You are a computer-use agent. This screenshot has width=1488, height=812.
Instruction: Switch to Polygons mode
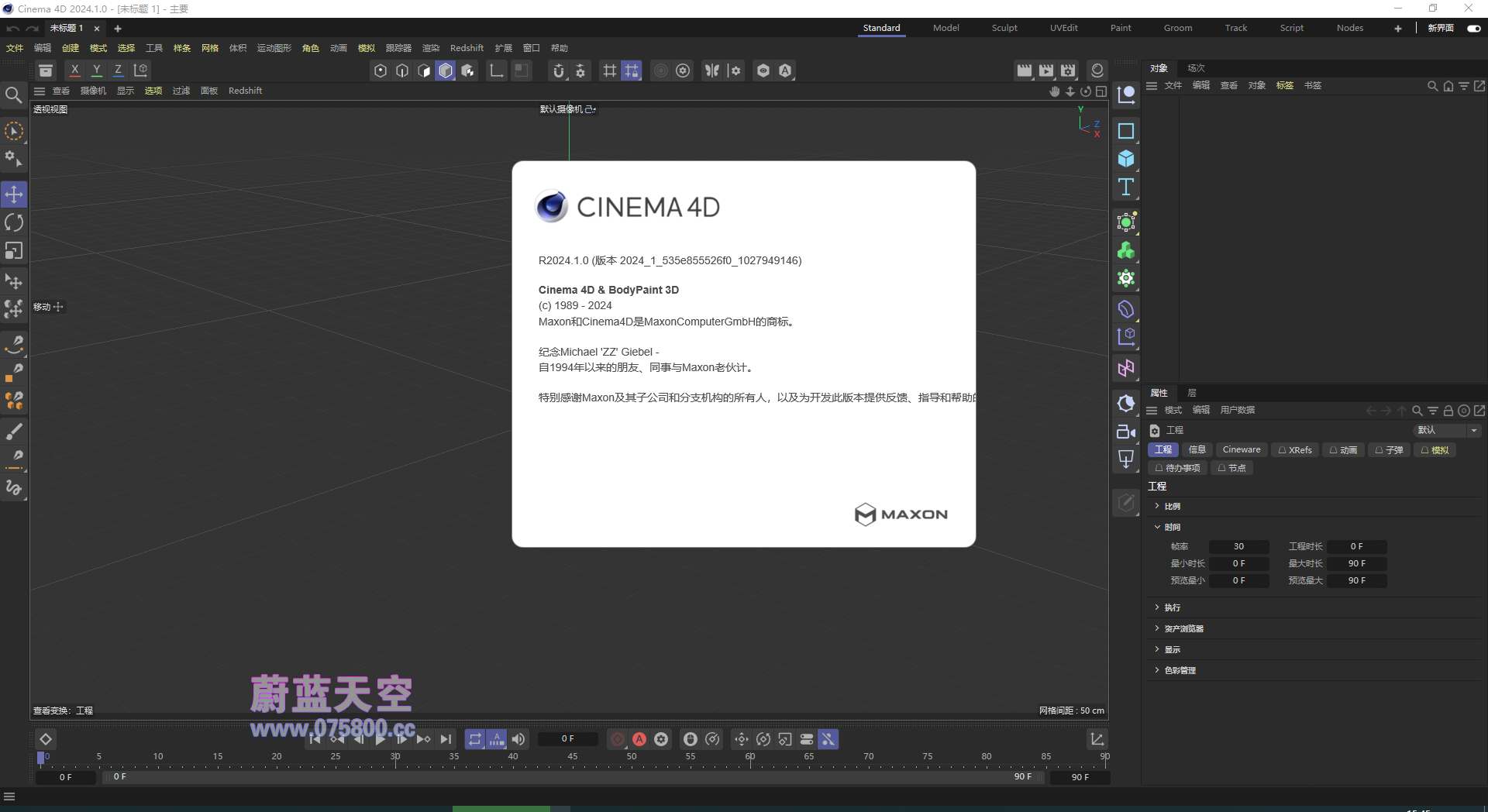click(424, 71)
